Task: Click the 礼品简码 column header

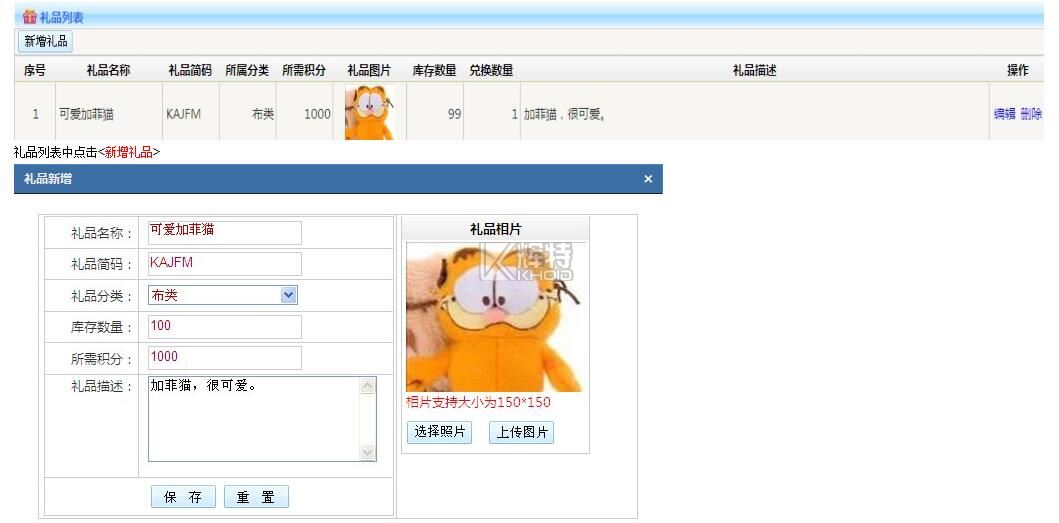Action: click(190, 70)
